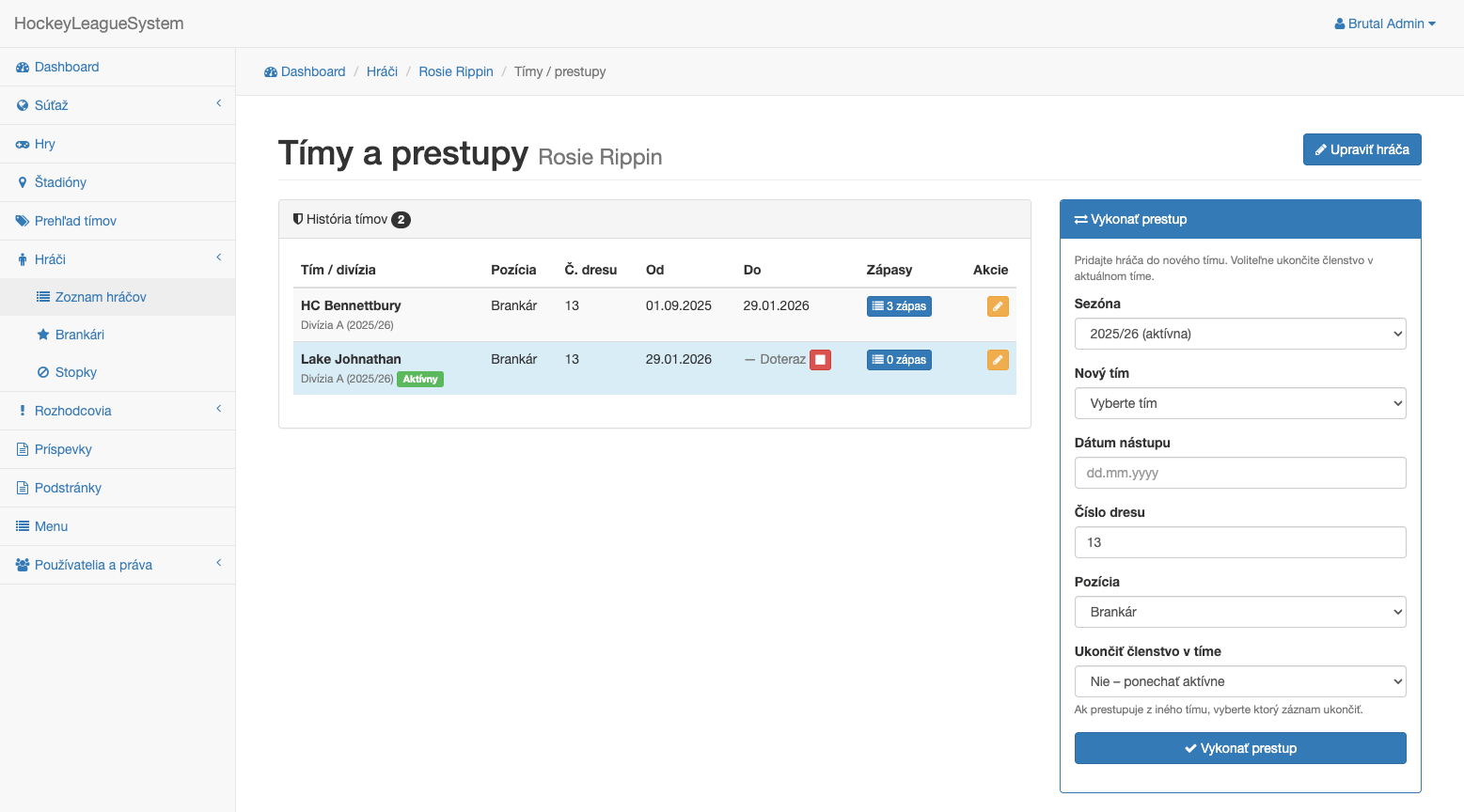Open the Sezóna dropdown
The image size is (1464, 812).
click(x=1239, y=334)
